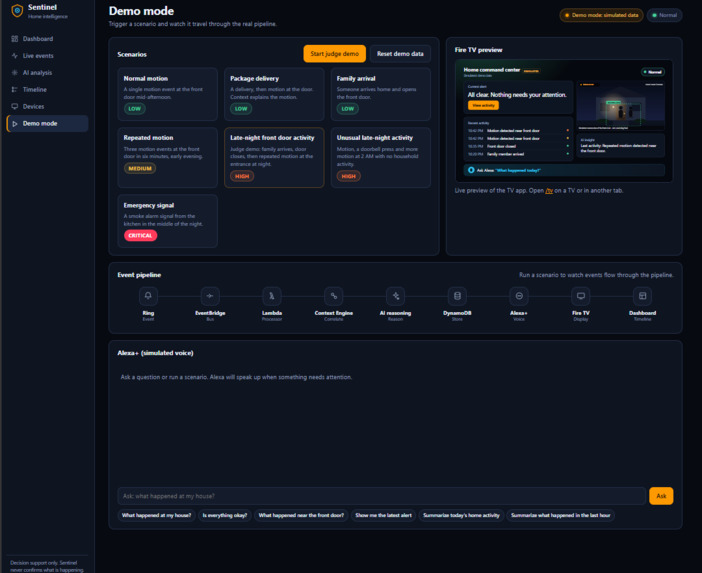Click the Ask Alexa circle icon in the TV preview
702x573 pixels.
click(471, 170)
